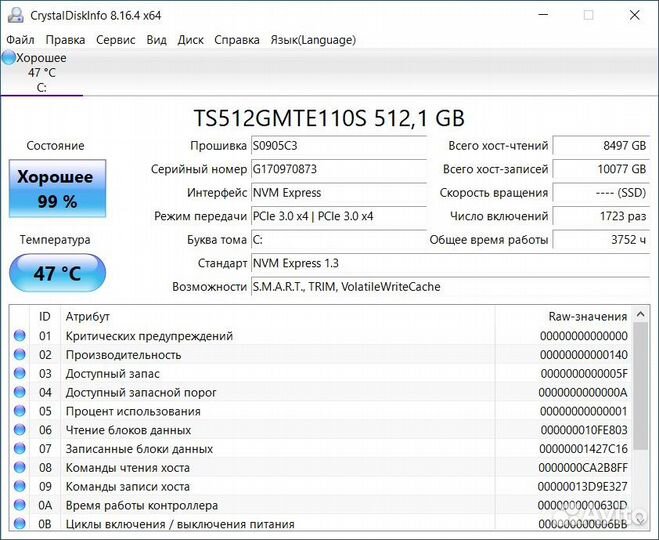Select row Процент использования
This screenshot has width=659, height=540.
click(x=320, y=411)
